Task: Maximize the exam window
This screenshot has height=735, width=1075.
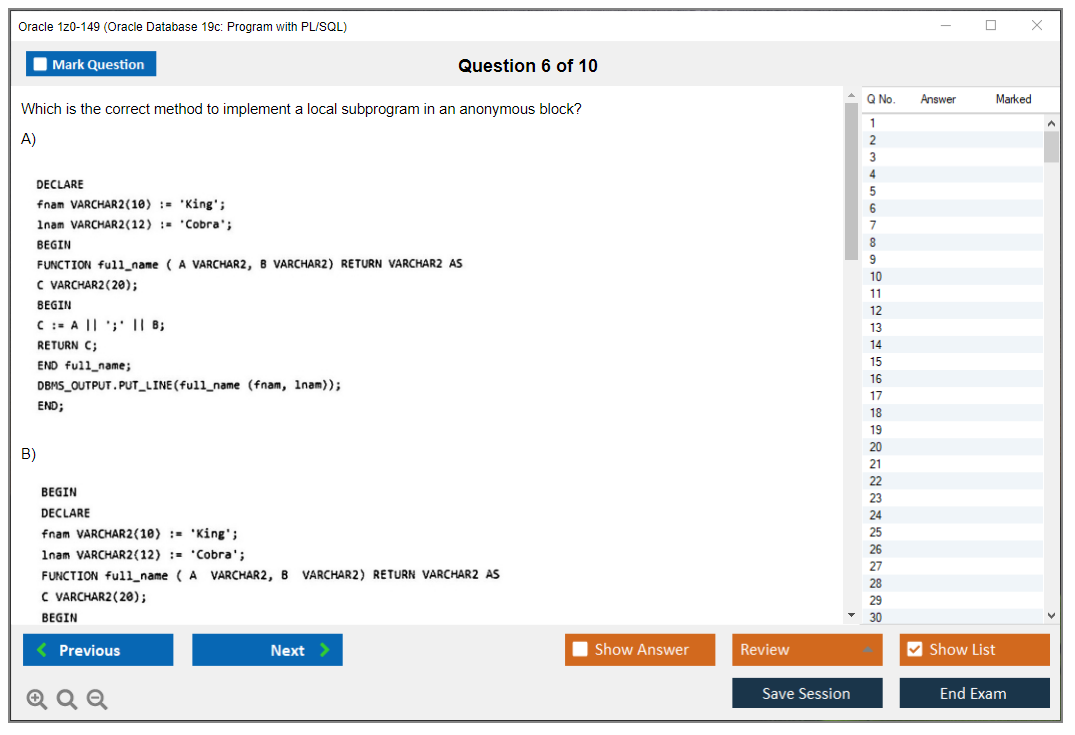Action: [x=991, y=26]
